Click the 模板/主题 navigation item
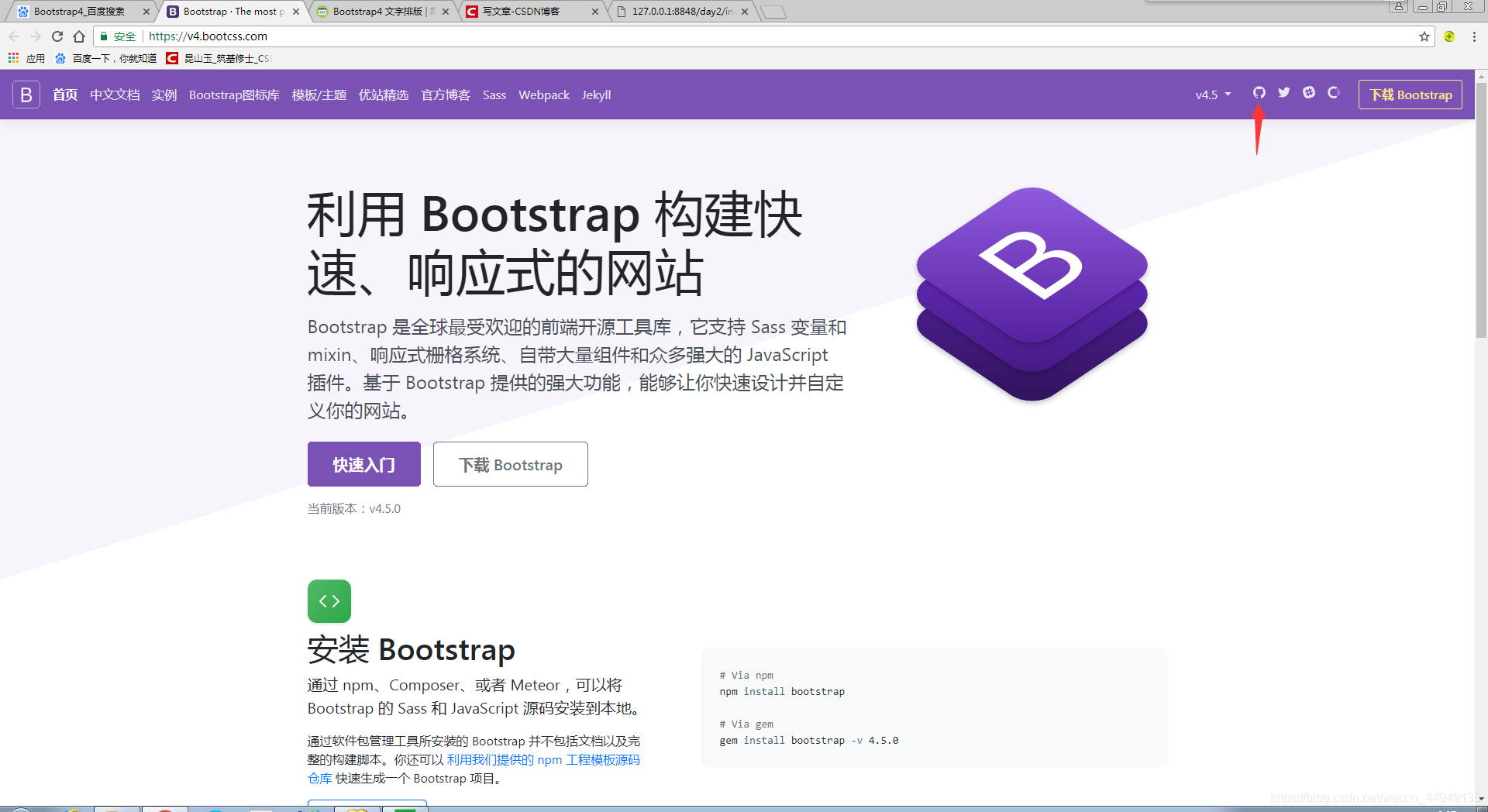Viewport: 1488px width, 812px height. click(319, 95)
